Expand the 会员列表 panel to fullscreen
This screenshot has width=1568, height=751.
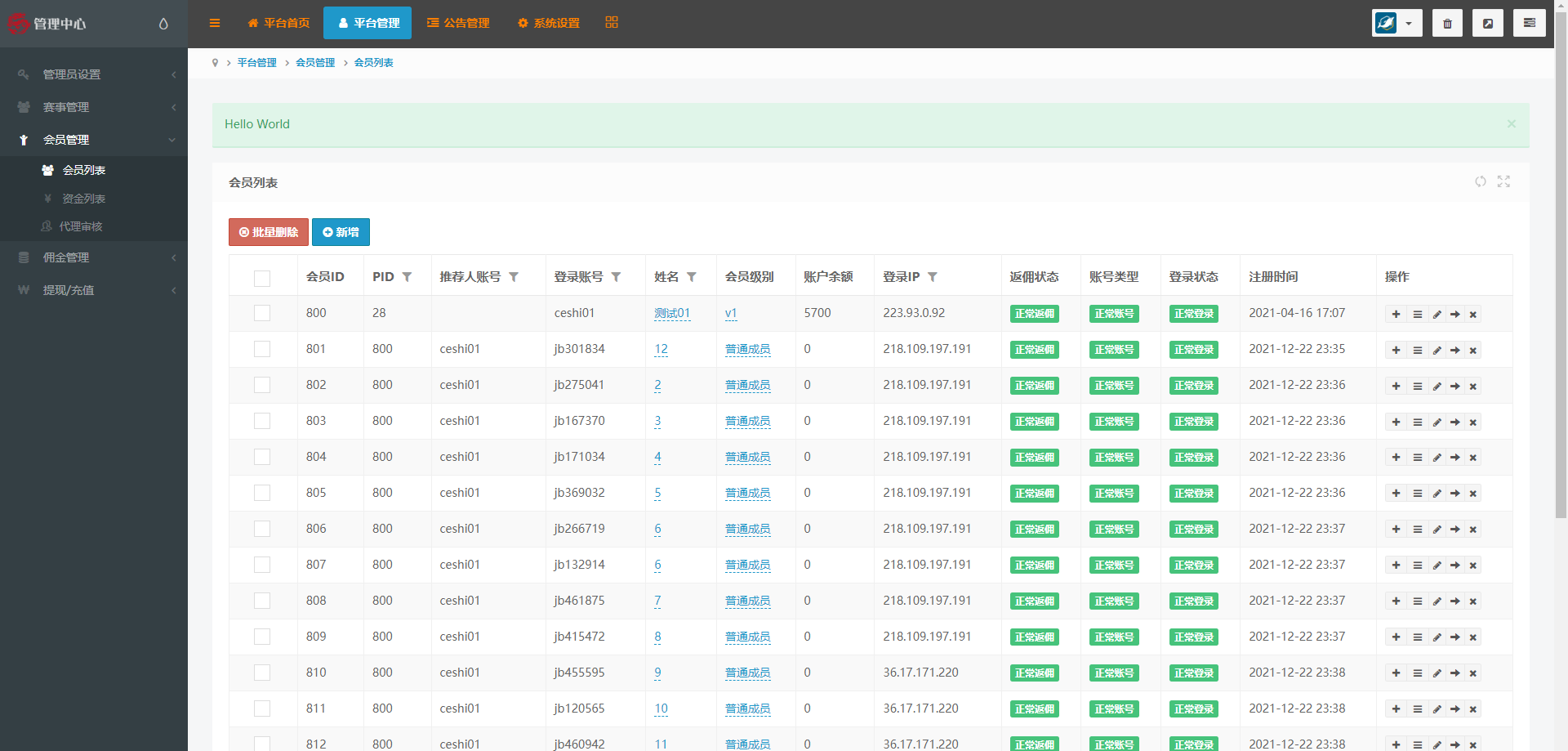click(x=1503, y=181)
